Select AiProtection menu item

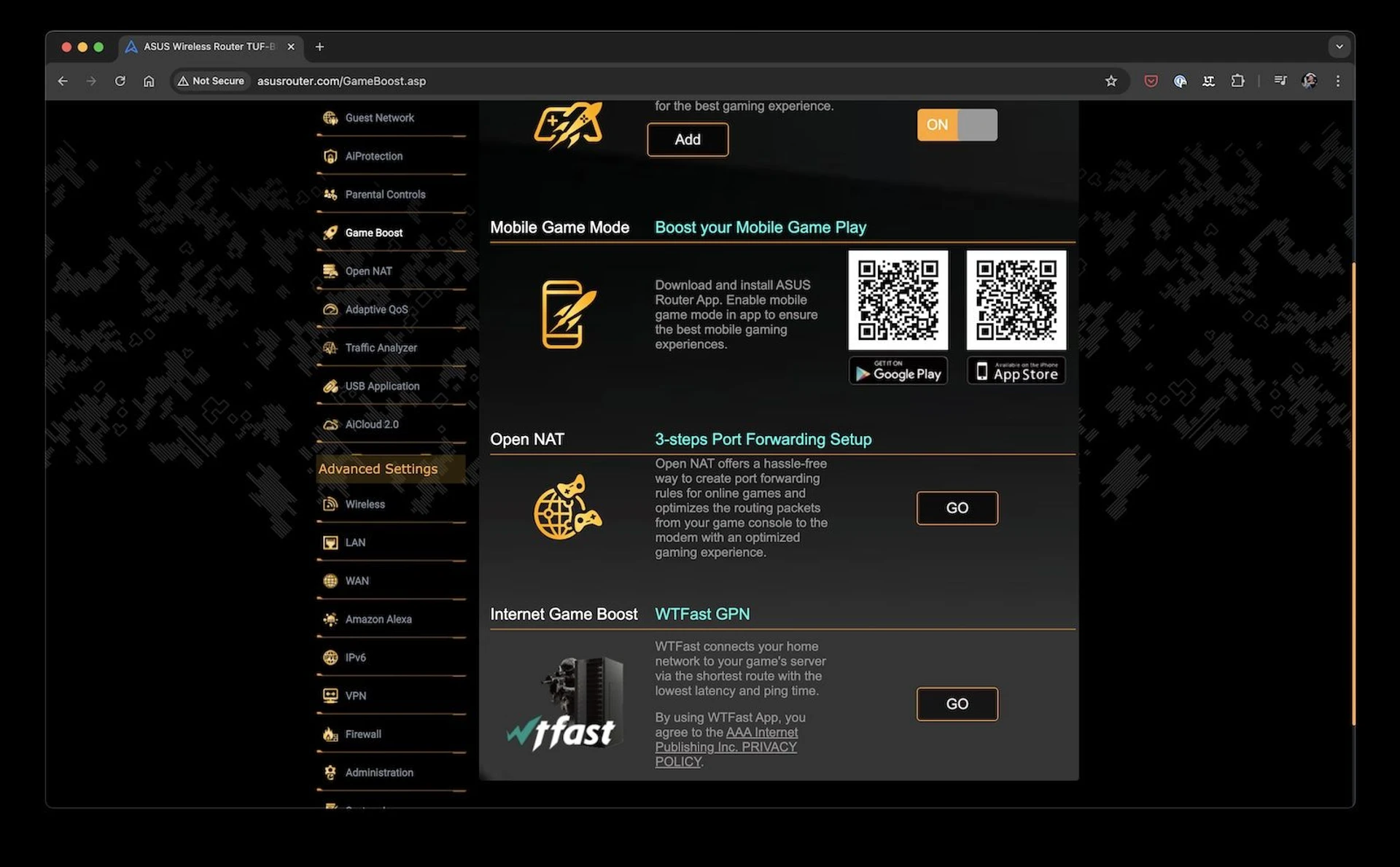pos(391,156)
